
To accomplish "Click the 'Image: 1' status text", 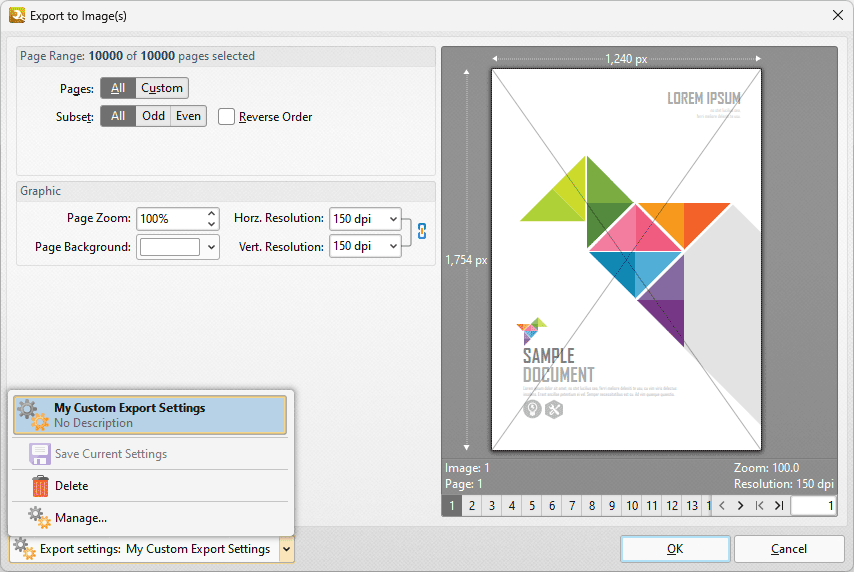I will [x=467, y=468].
